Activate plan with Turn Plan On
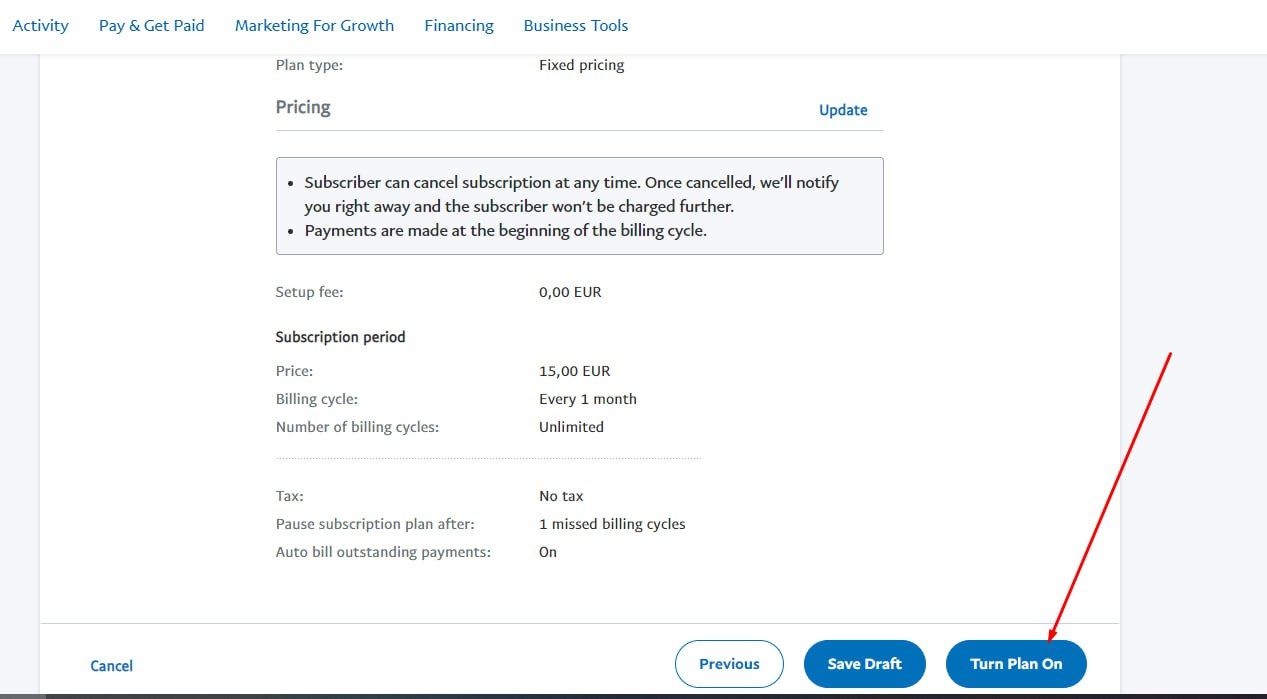 (x=1016, y=664)
